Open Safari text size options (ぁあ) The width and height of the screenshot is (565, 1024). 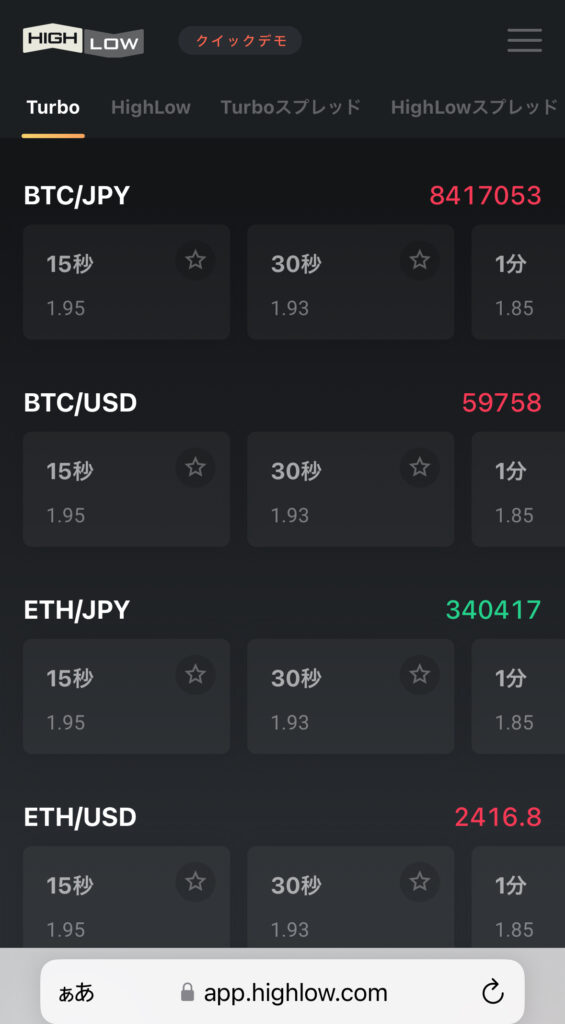(x=76, y=993)
